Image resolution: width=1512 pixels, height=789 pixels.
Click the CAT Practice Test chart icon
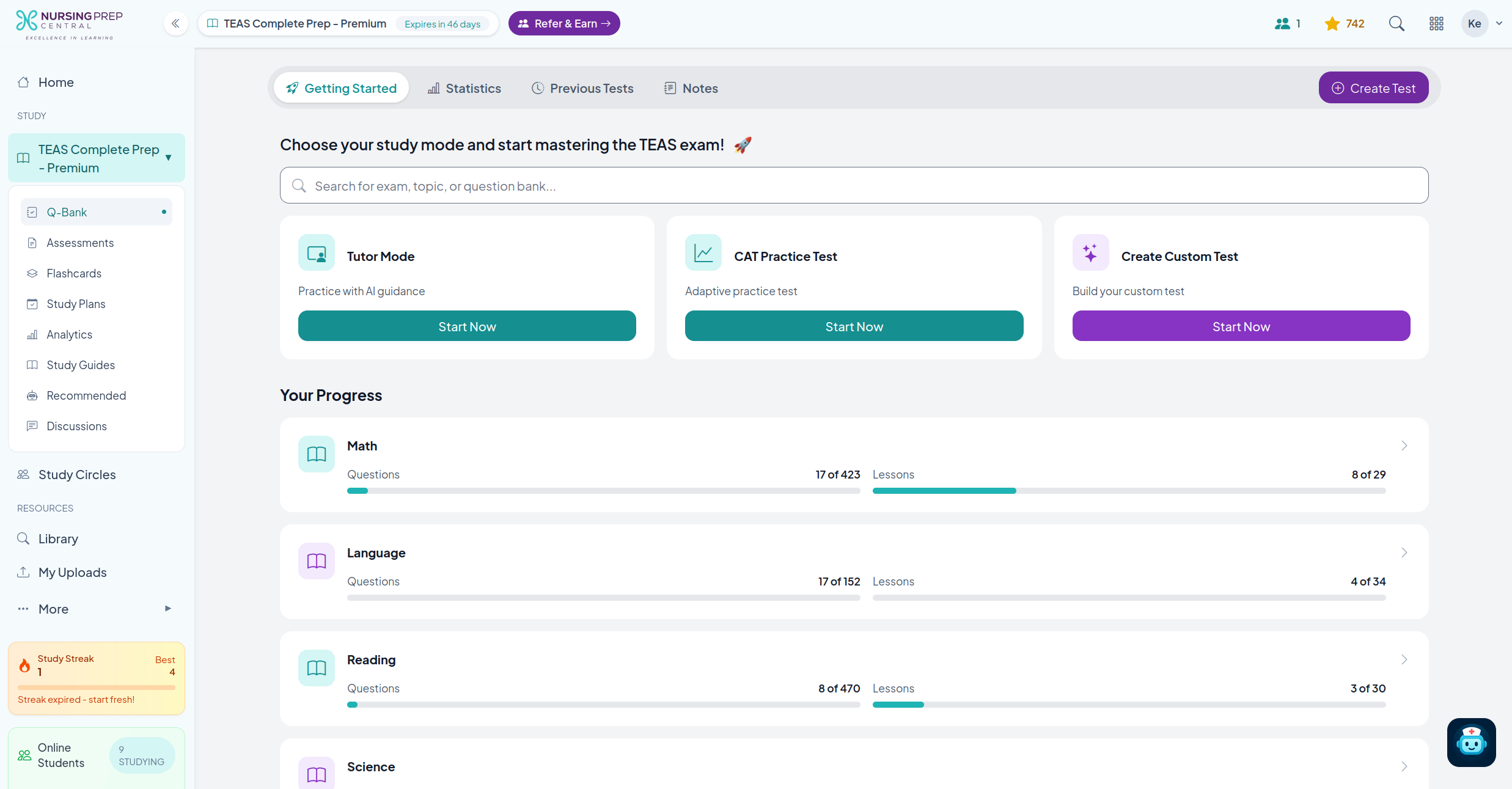(x=703, y=253)
